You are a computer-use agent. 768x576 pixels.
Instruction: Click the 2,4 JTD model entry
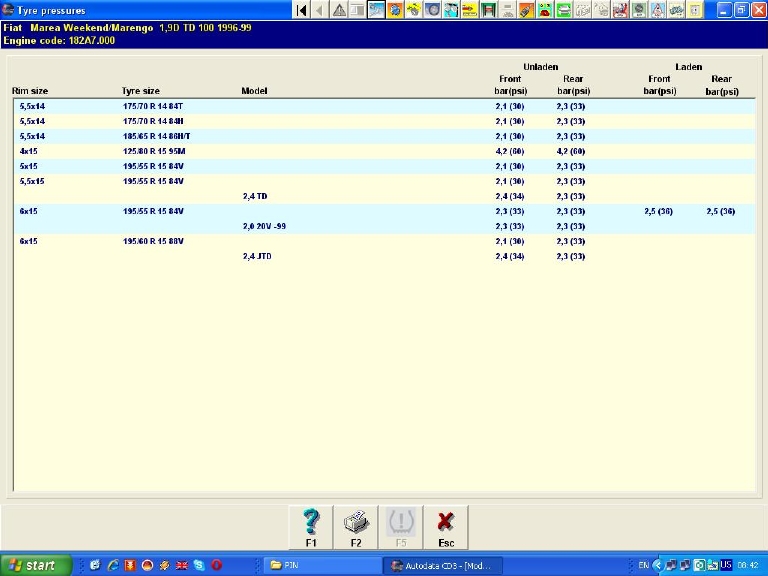257,257
